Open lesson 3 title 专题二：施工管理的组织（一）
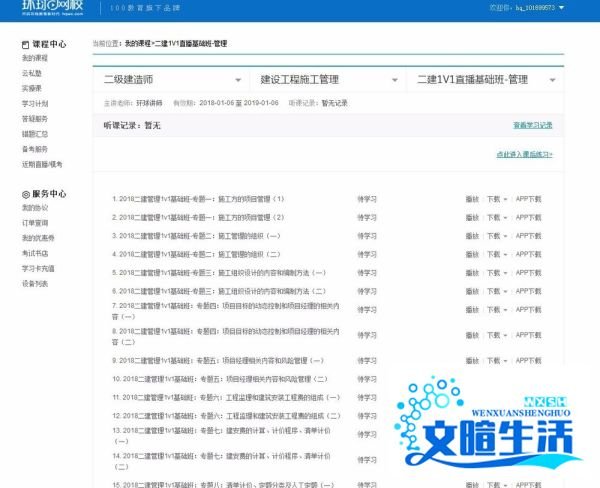This screenshot has width=600, height=488. pos(196,236)
